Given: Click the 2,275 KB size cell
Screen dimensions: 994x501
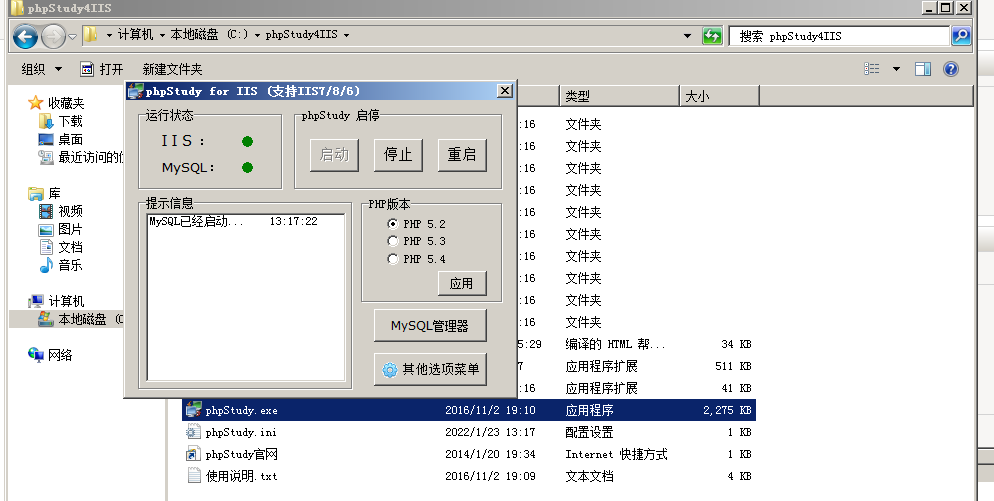Looking at the screenshot, I should pos(727,410).
